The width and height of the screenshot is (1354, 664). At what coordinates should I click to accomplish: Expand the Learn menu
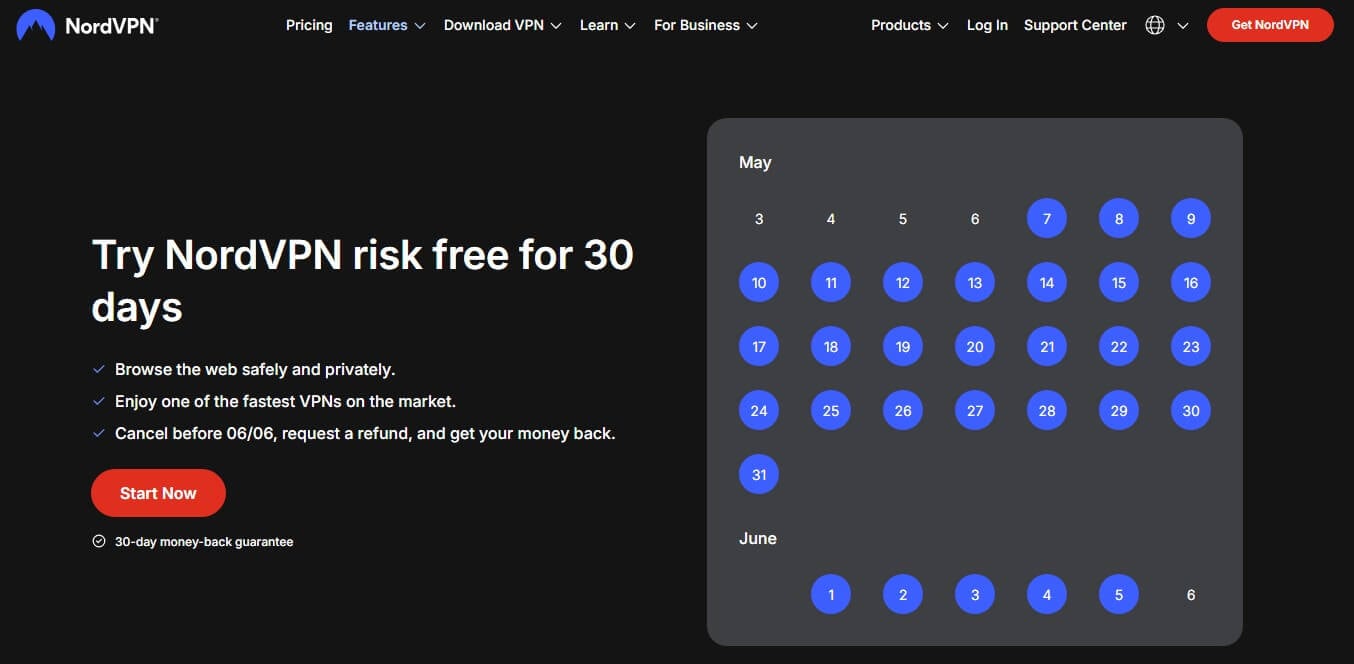[608, 25]
